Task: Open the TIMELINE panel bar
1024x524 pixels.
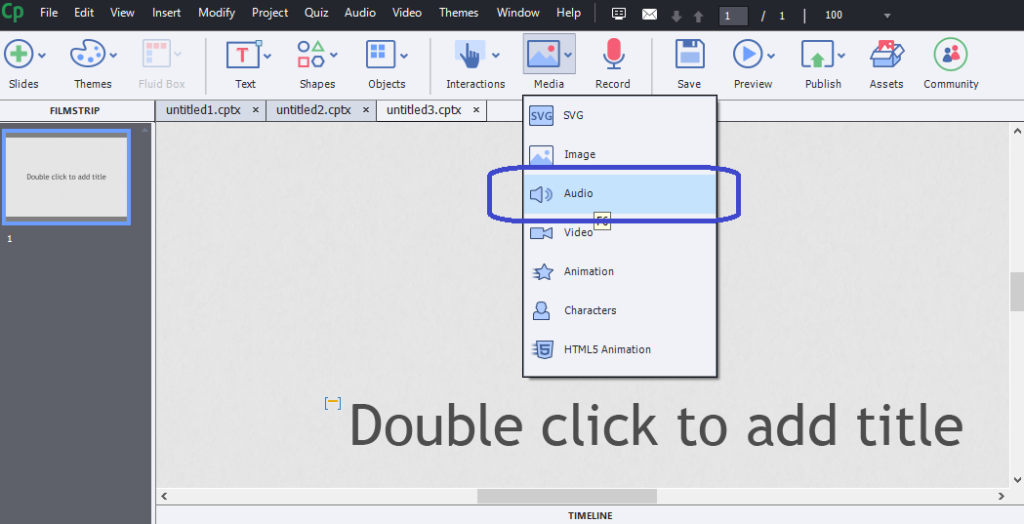Action: pos(590,516)
